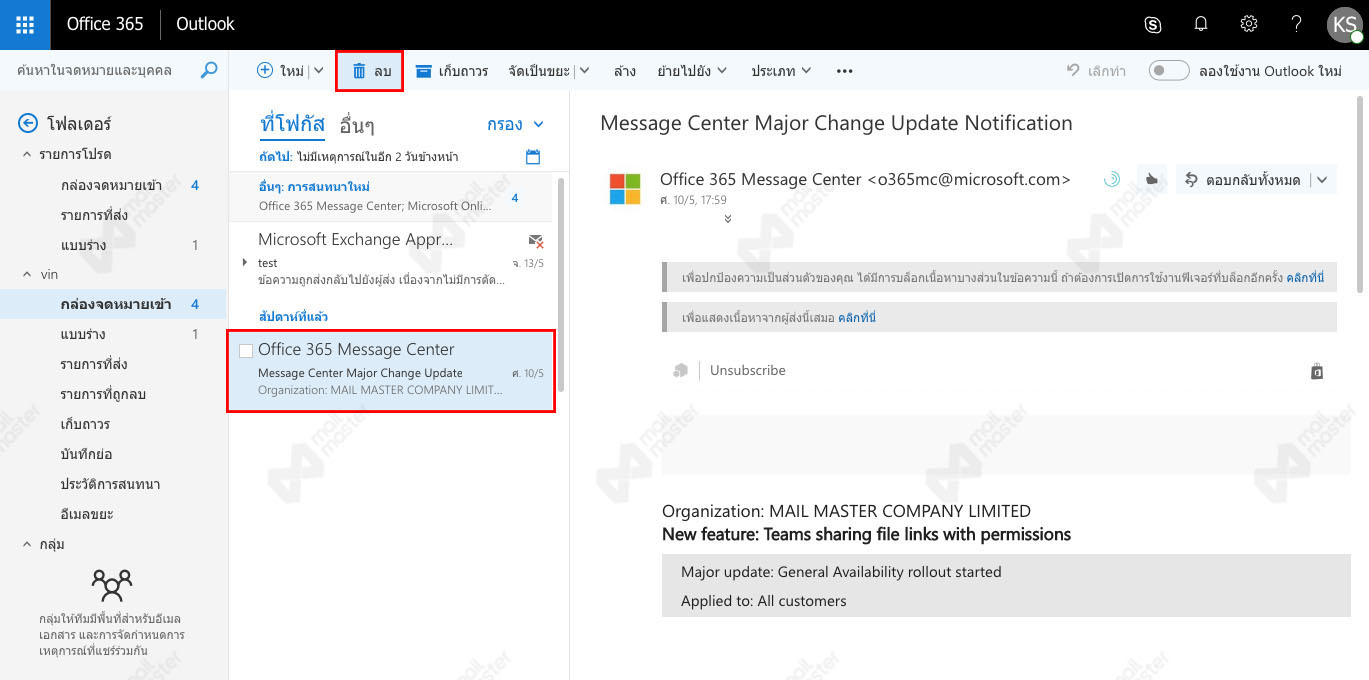
Task: Click คลิกที่นี่ link to always show content
Action: pos(857,318)
